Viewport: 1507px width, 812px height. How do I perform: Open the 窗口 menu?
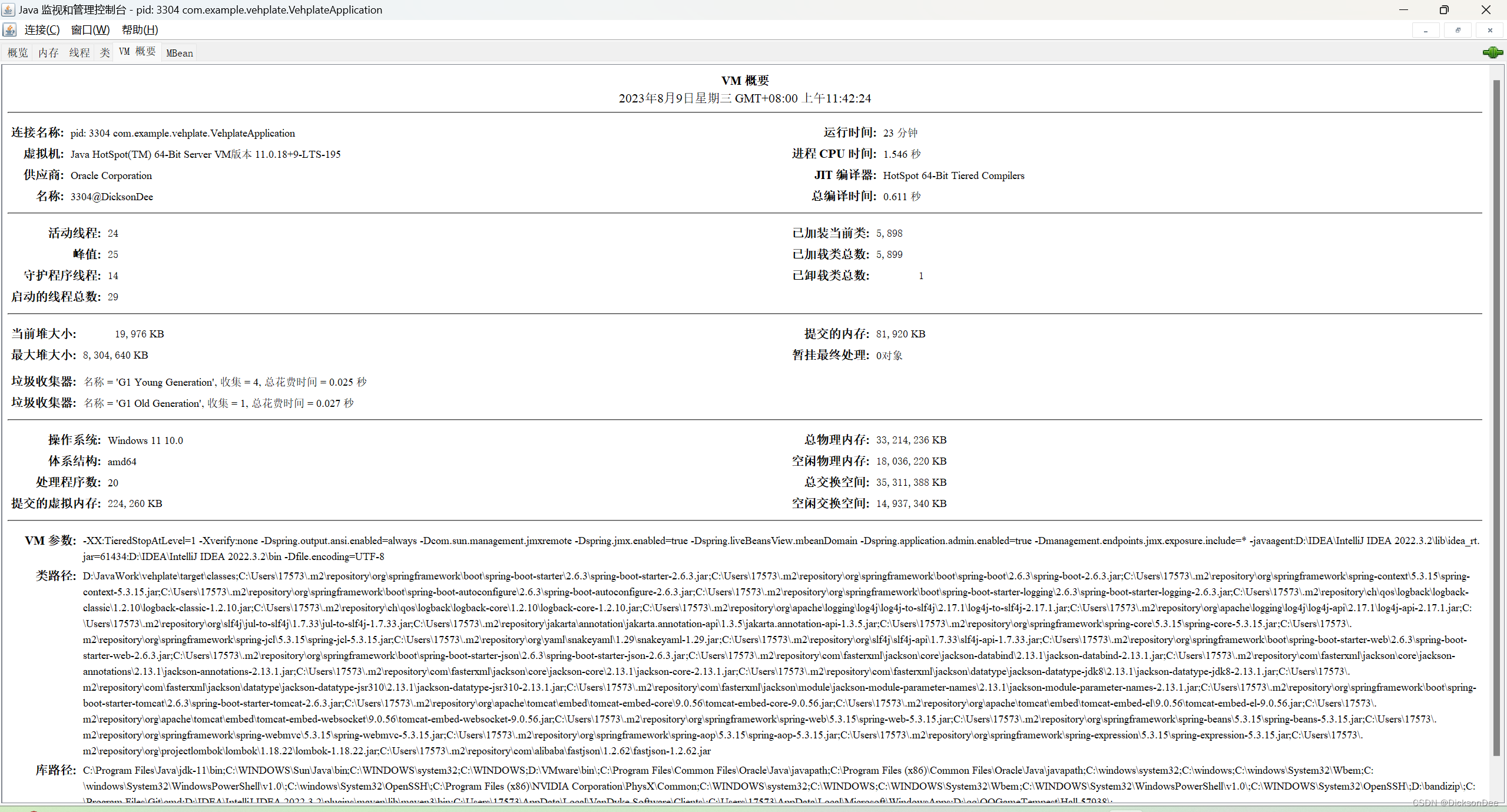coord(90,29)
